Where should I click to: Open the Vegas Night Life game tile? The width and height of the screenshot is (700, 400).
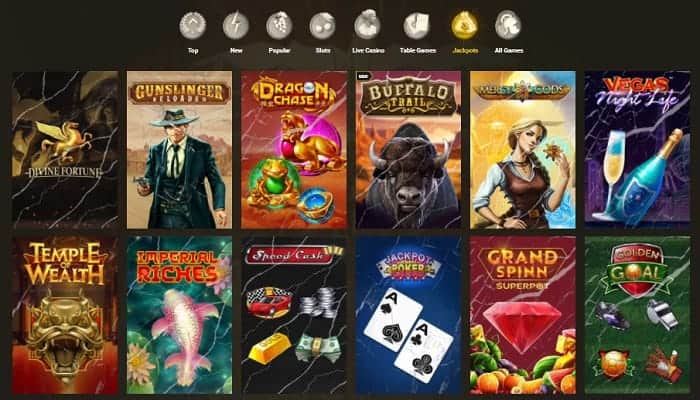coord(638,150)
